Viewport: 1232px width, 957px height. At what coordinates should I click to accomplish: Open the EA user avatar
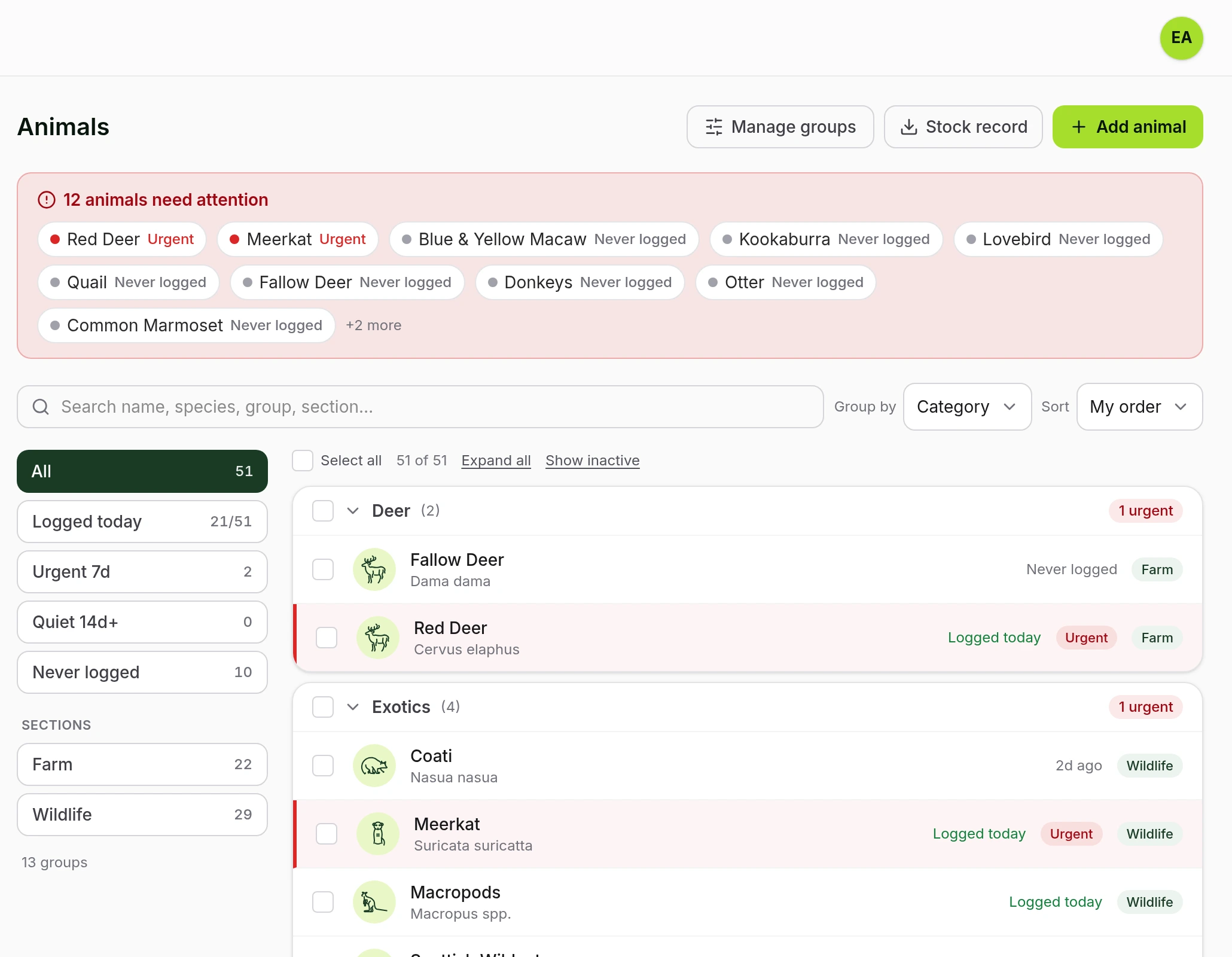pyautogui.click(x=1181, y=38)
